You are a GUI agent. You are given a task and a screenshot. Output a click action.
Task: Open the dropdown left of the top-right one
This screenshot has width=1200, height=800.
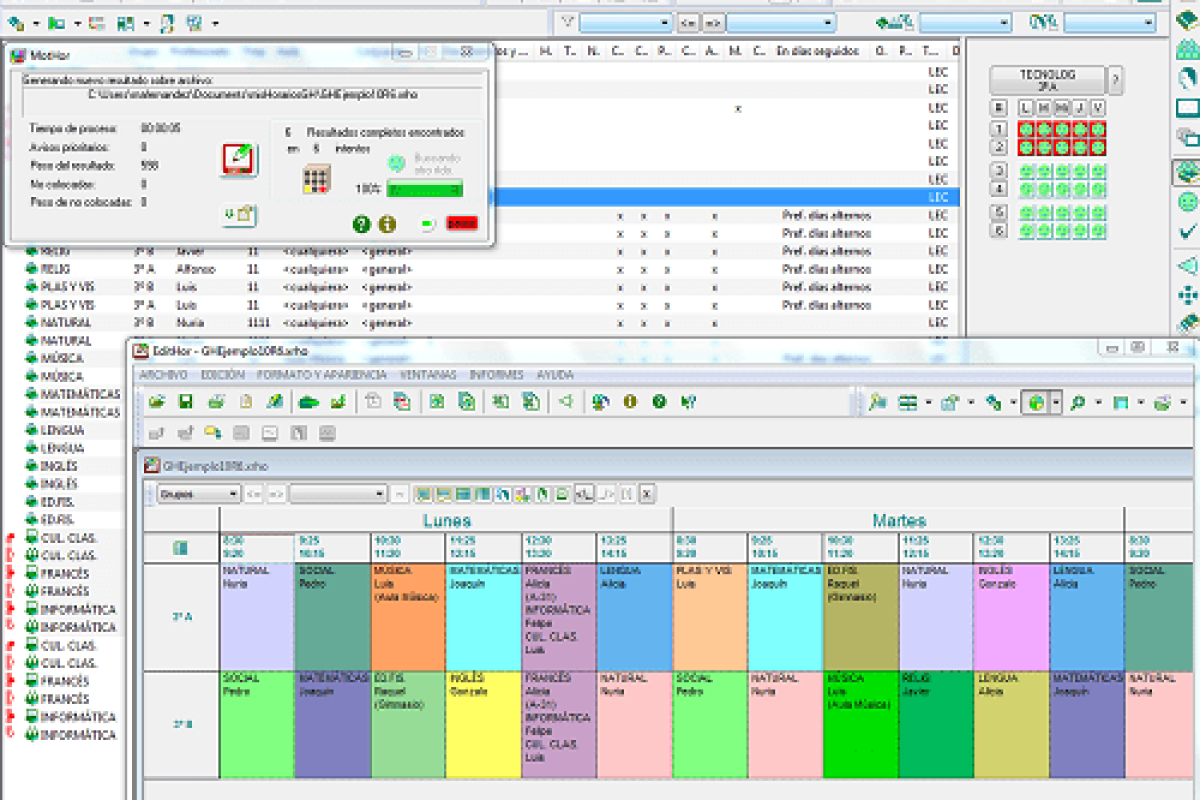[x=965, y=22]
